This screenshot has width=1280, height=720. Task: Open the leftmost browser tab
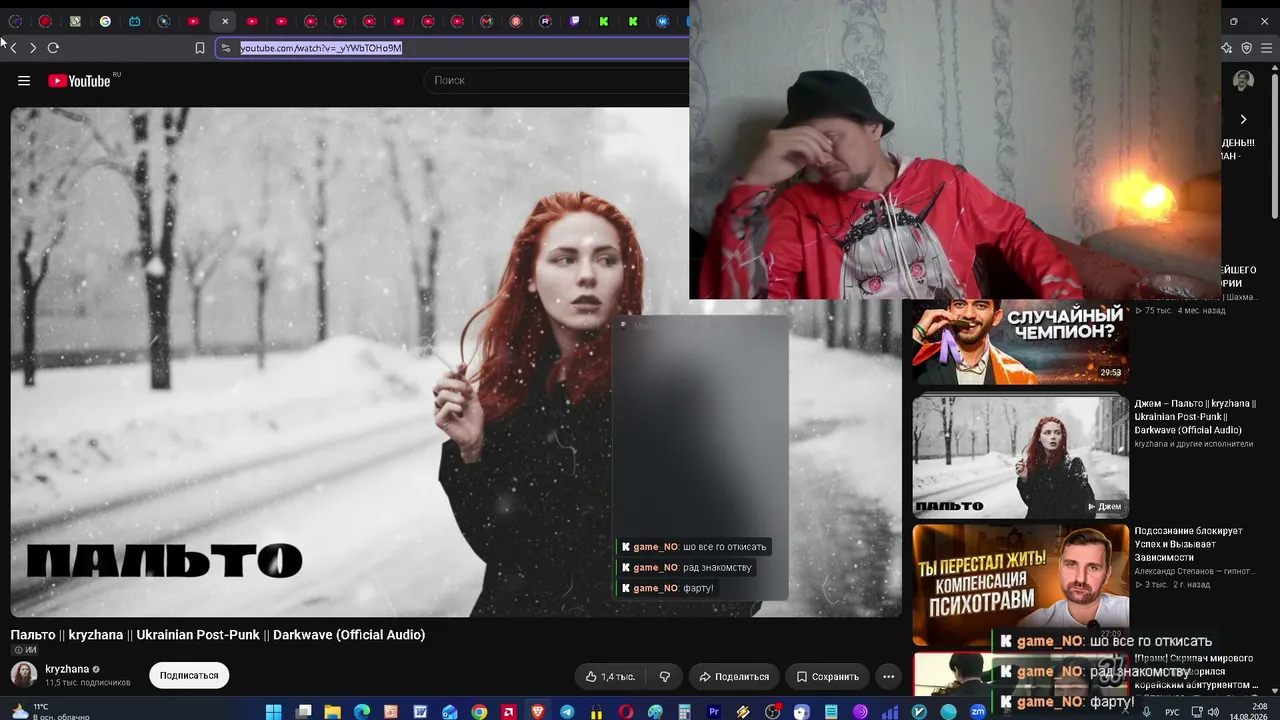point(15,21)
